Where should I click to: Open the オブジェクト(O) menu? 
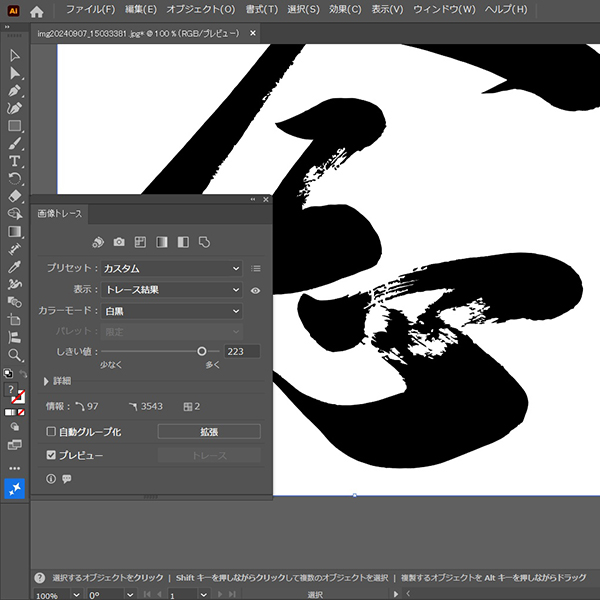[201, 9]
